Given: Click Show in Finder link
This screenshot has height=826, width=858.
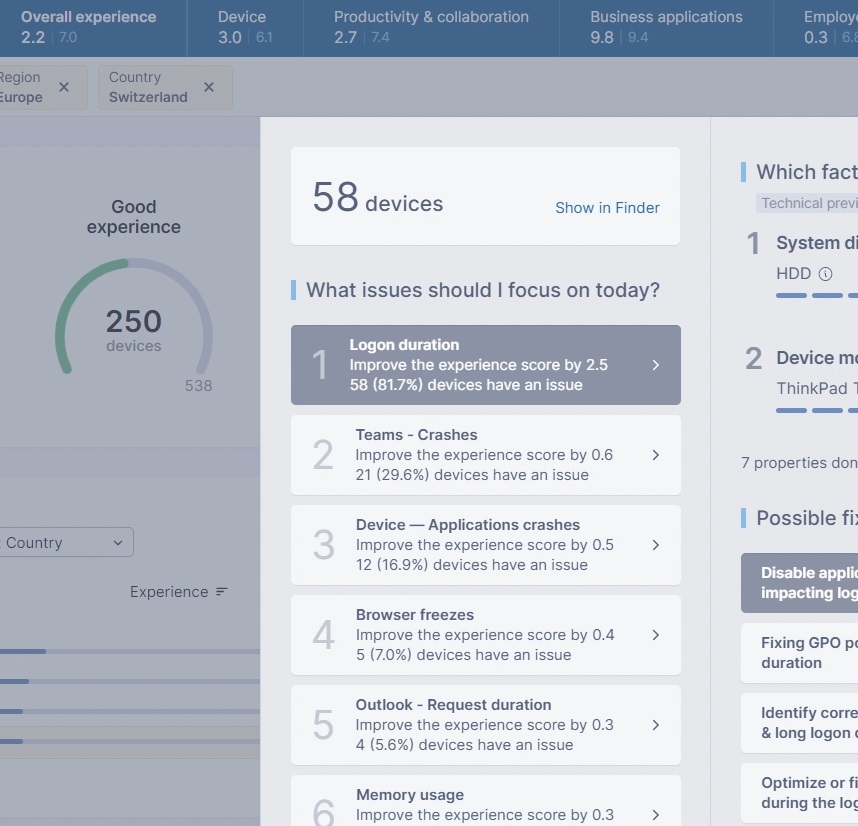Looking at the screenshot, I should point(607,208).
